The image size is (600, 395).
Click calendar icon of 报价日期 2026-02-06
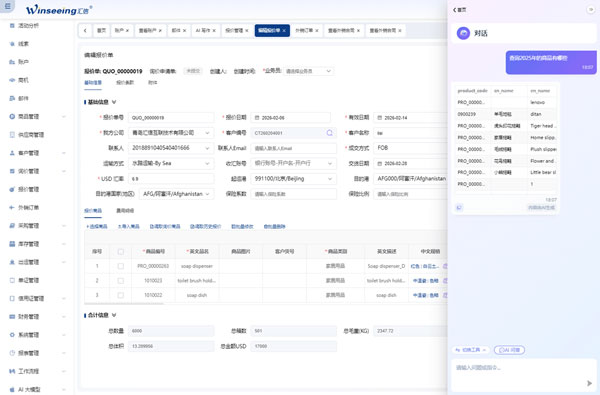click(257, 118)
